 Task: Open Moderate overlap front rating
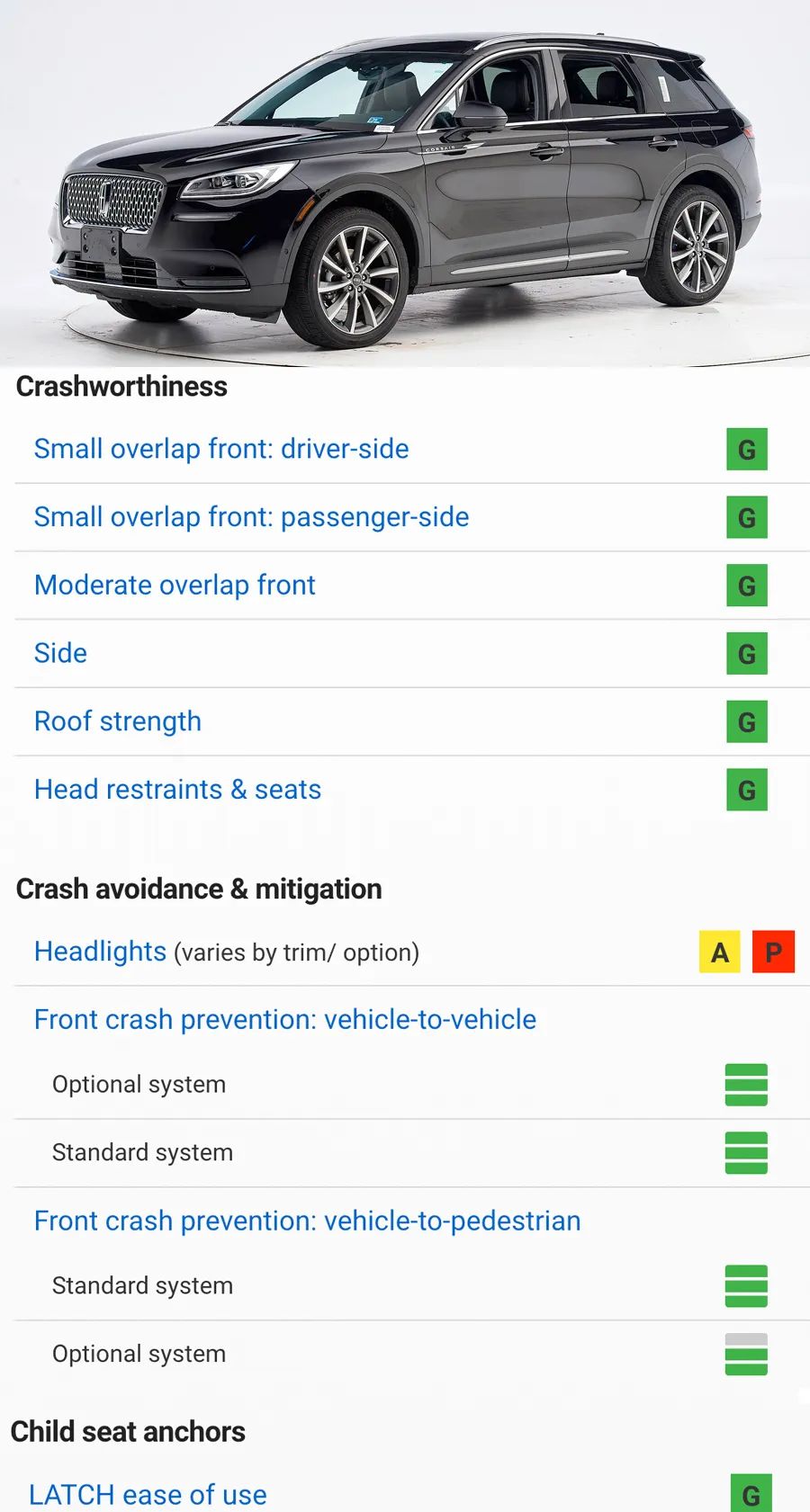coord(175,586)
